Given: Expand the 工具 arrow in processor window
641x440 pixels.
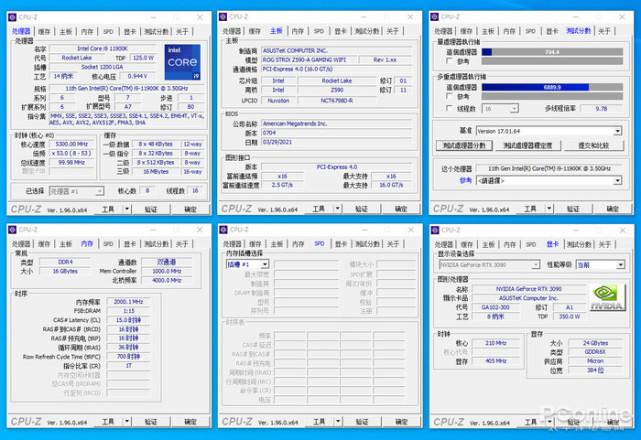Looking at the screenshot, I should click(x=127, y=209).
